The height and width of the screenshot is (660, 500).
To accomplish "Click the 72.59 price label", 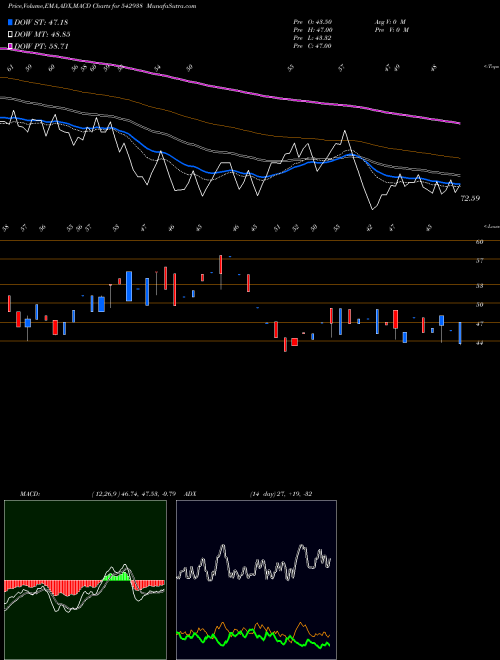I will (471, 198).
